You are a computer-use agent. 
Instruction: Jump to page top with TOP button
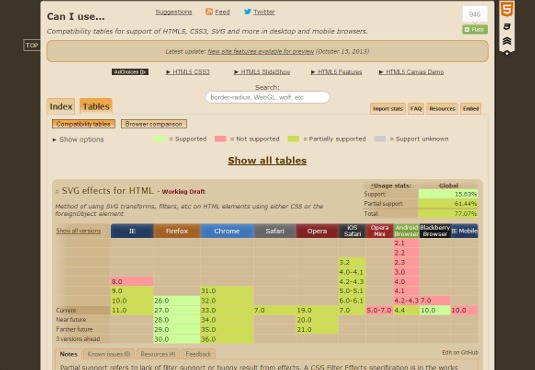[32, 45]
